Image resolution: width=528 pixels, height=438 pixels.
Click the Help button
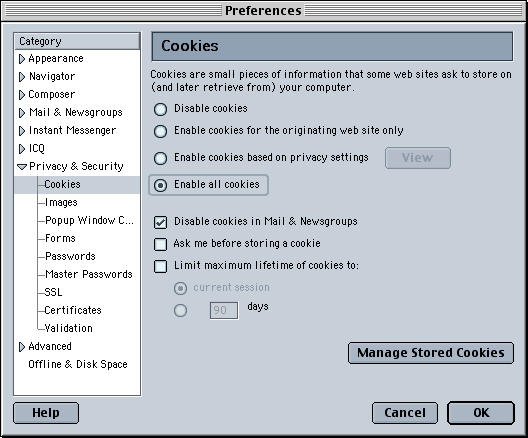pos(46,413)
